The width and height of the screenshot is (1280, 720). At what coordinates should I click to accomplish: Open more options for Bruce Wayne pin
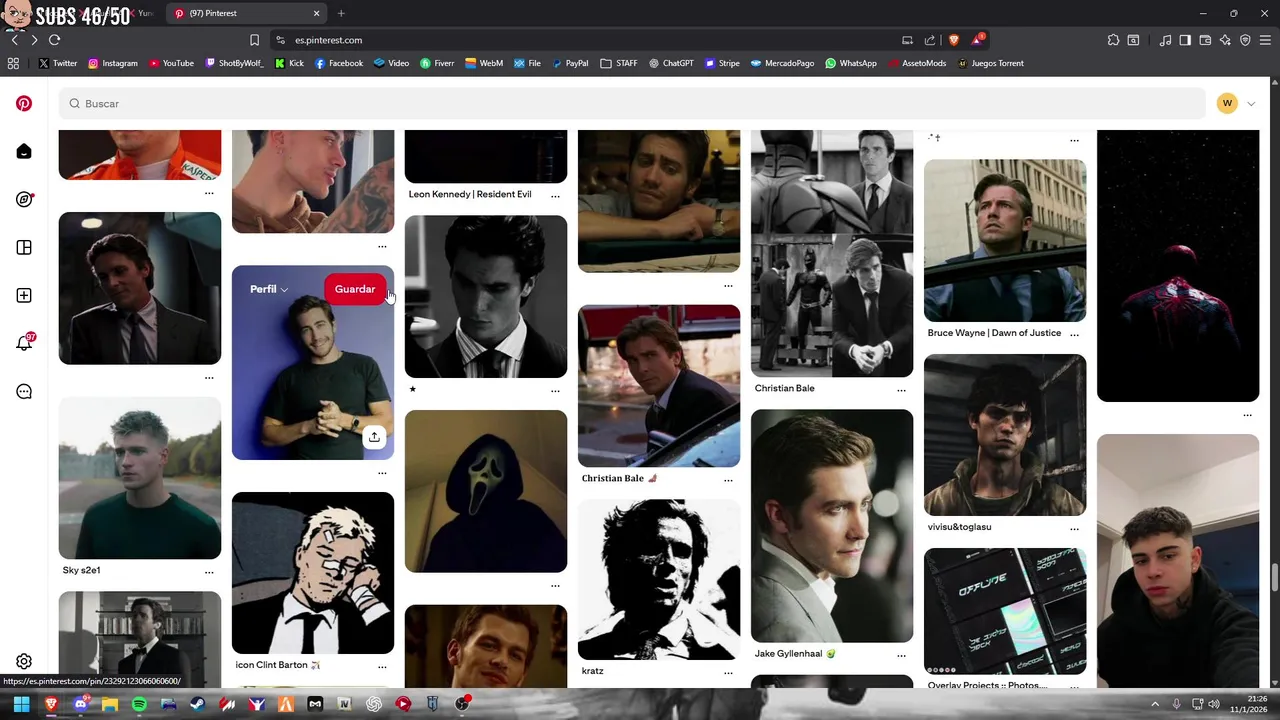tap(1074, 334)
